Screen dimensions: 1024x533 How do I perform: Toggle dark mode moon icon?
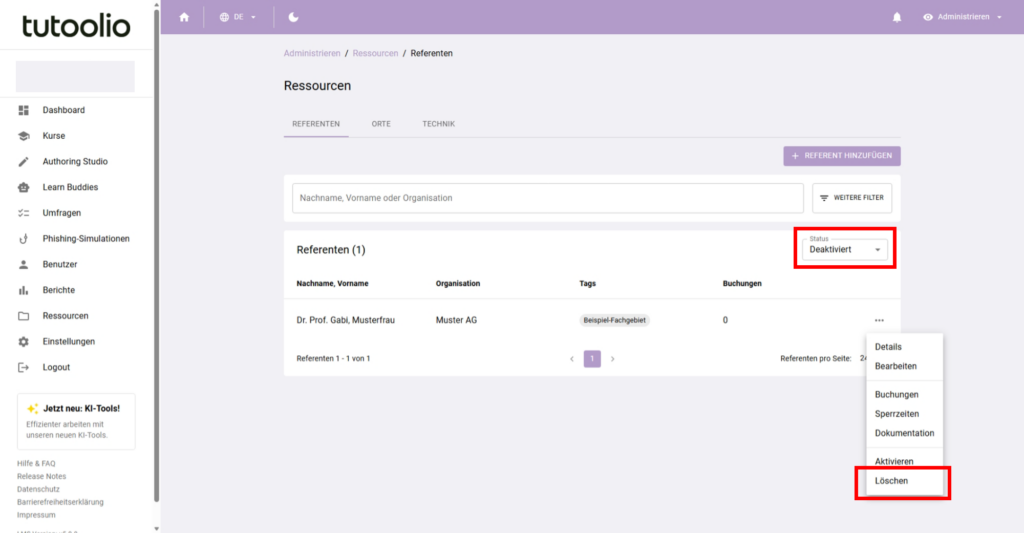click(x=293, y=17)
